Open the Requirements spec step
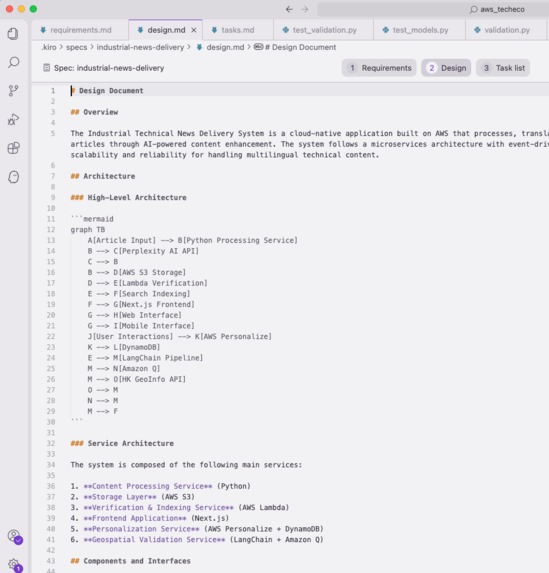549x573 pixels. coord(379,68)
